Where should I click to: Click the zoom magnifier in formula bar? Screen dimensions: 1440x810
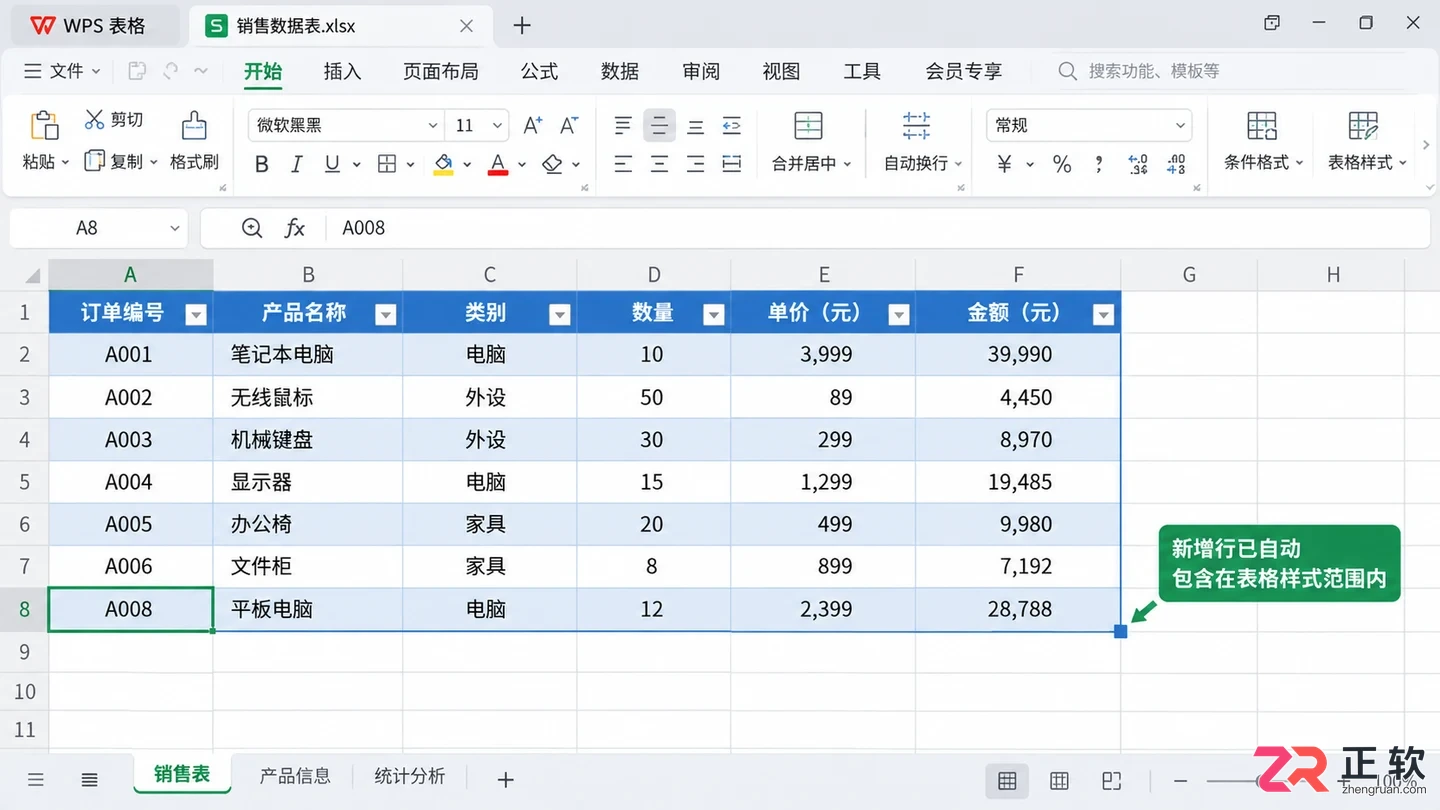tap(252, 228)
